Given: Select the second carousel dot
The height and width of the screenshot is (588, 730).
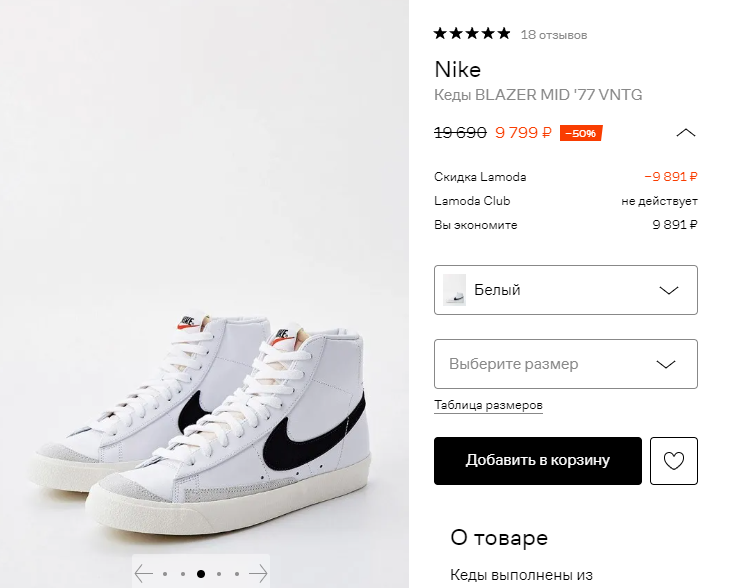Looking at the screenshot, I should [183, 574].
